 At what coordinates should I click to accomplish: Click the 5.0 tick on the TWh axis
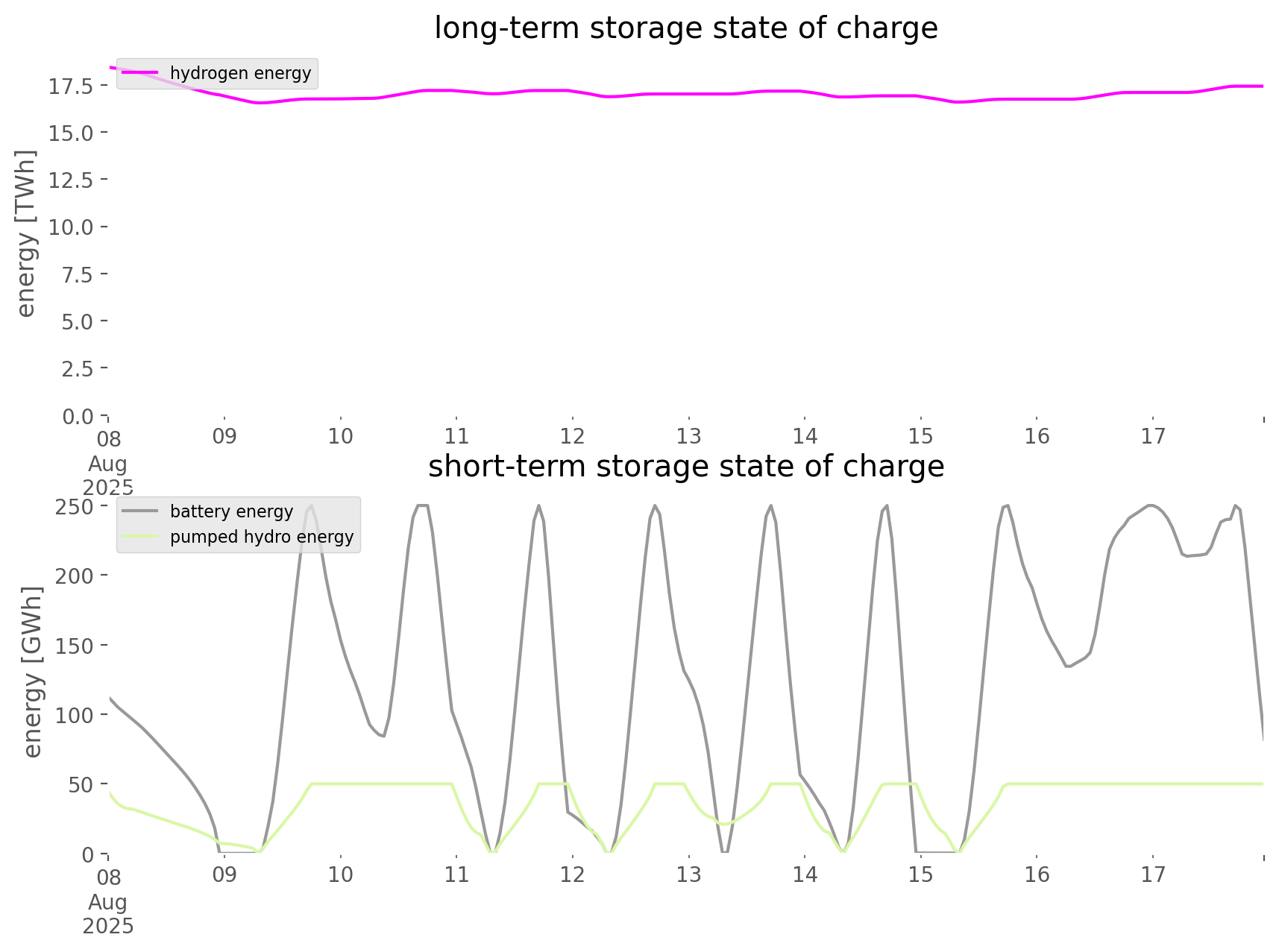pos(76,322)
